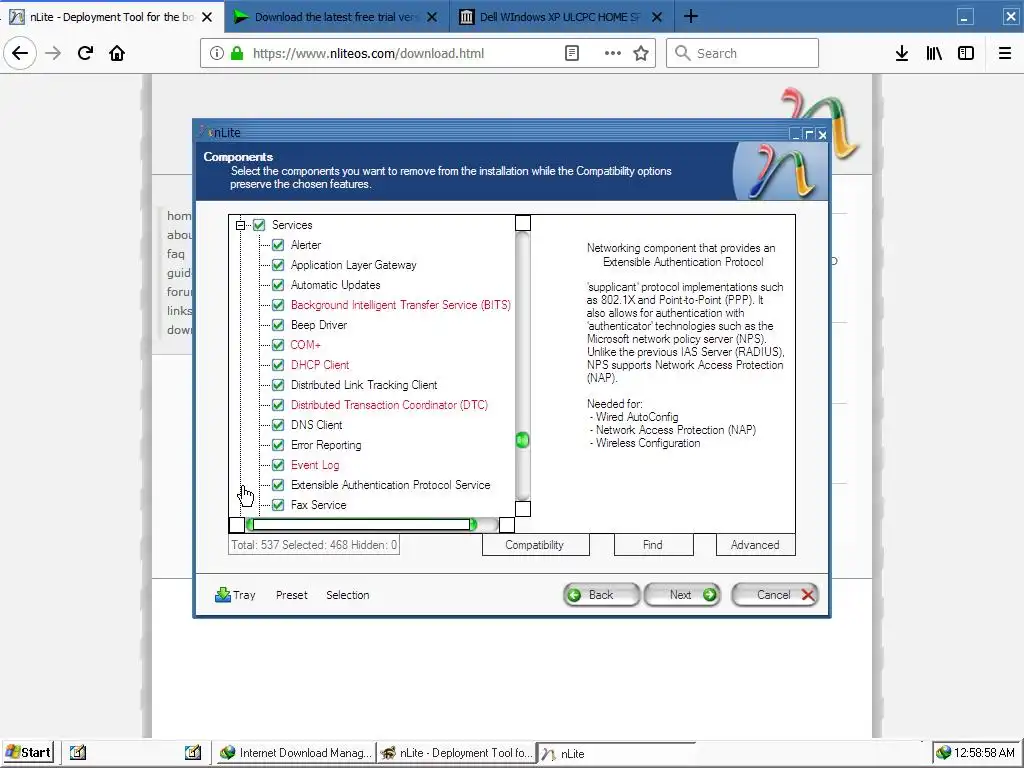This screenshot has width=1024, height=768.
Task: Close the Download latest free trial tab
Action: [x=432, y=17]
